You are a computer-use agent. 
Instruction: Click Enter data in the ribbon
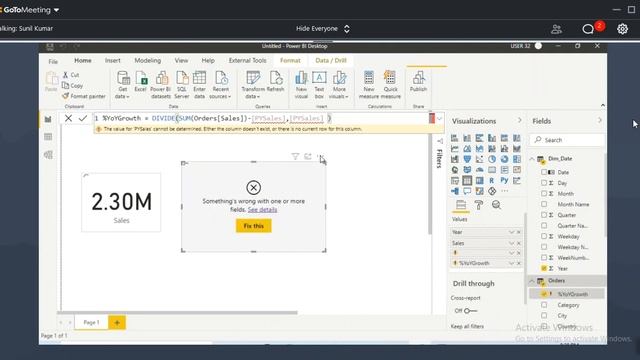200,85
